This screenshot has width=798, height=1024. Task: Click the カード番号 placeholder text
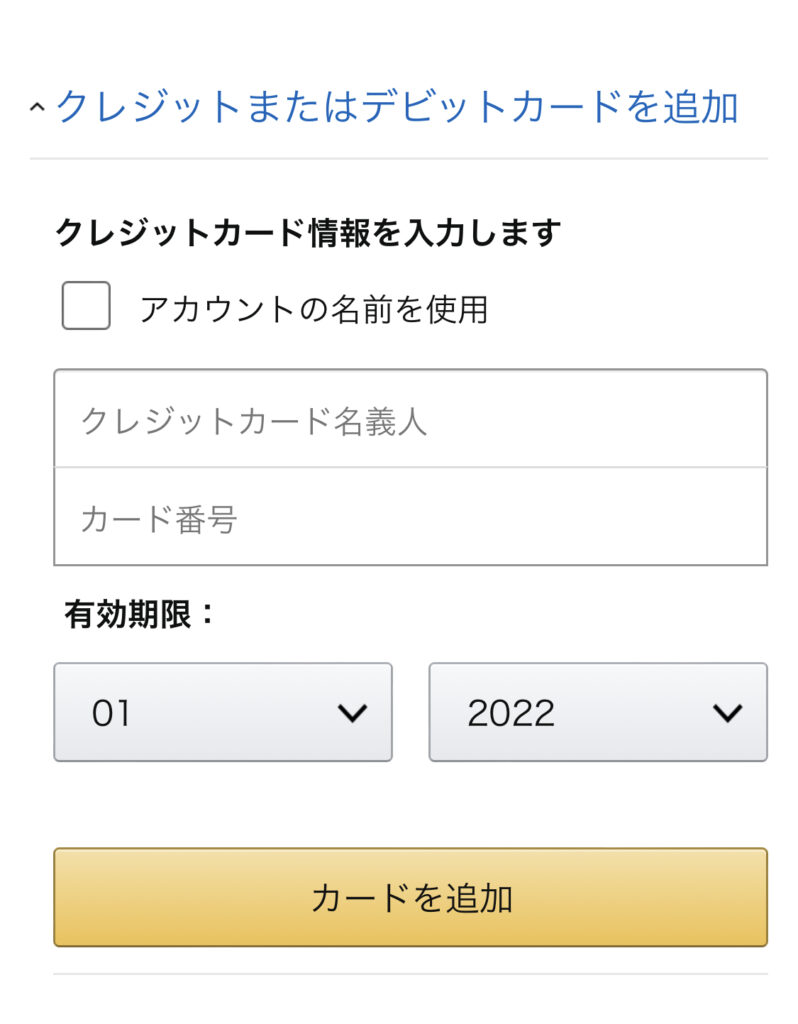click(159, 519)
